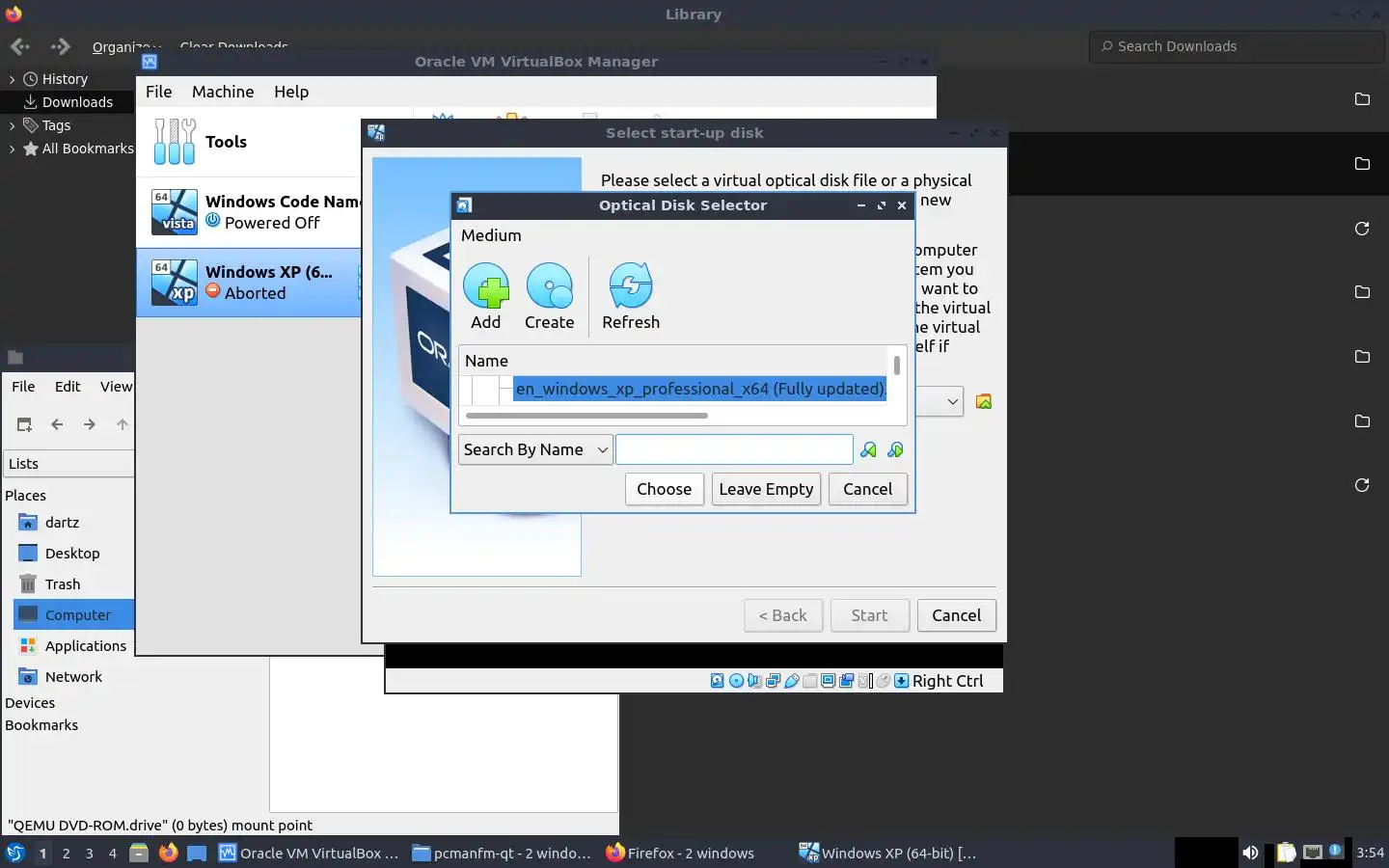
Task: Click the go back arrow in file manager
Action: [x=57, y=424]
